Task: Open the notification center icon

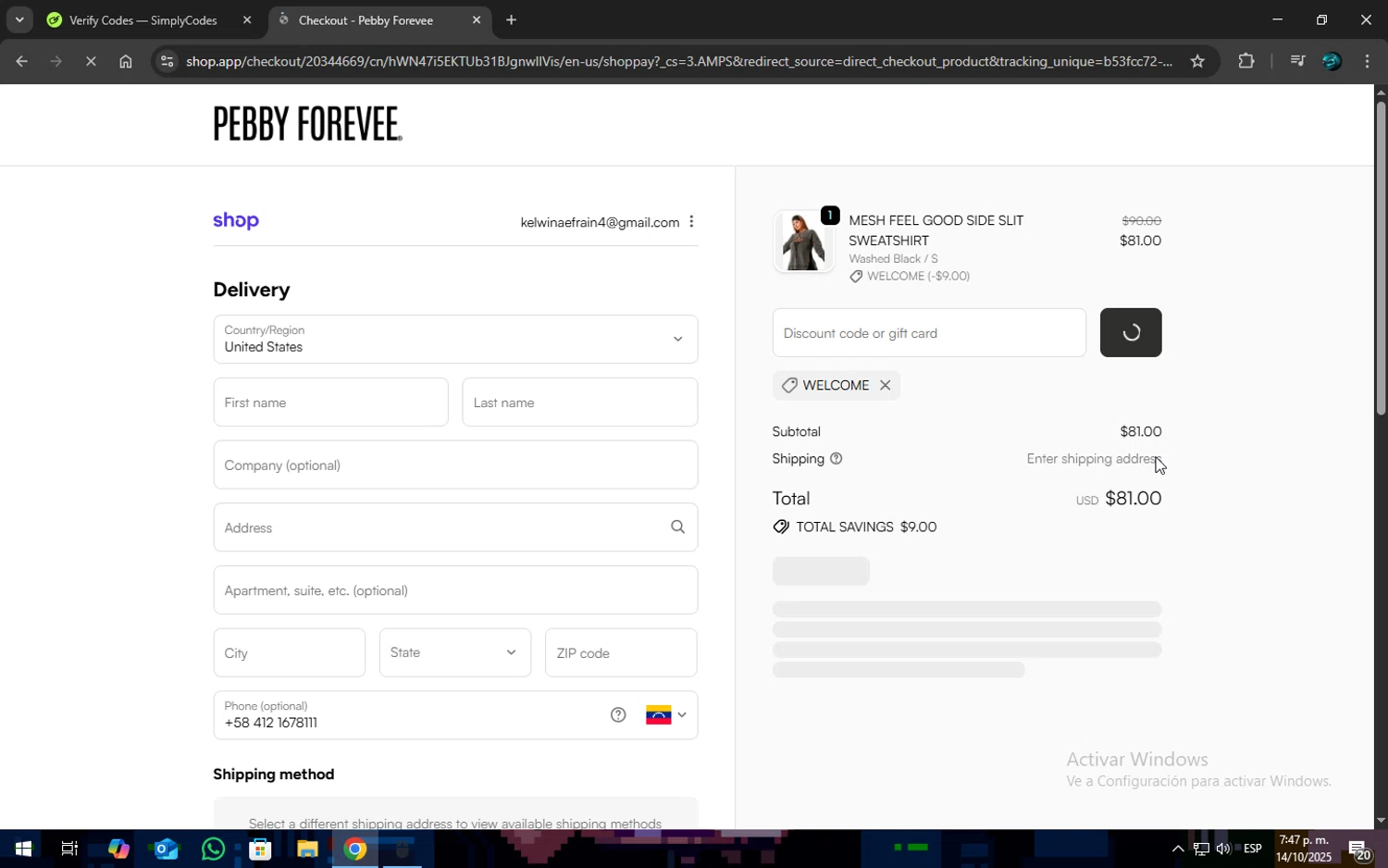Action: pos(1358,849)
